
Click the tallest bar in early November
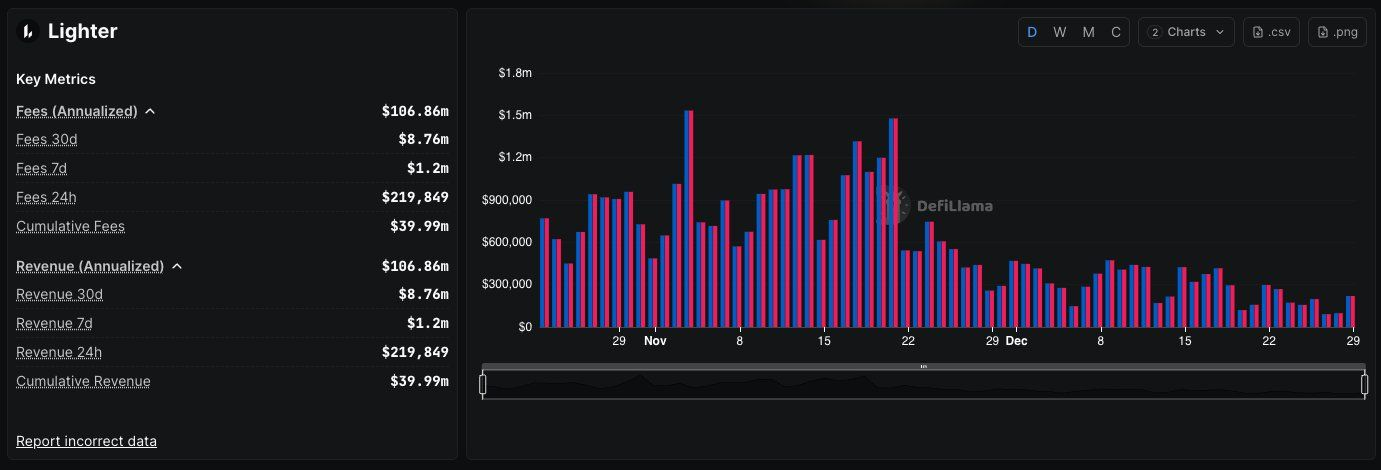(x=688, y=218)
